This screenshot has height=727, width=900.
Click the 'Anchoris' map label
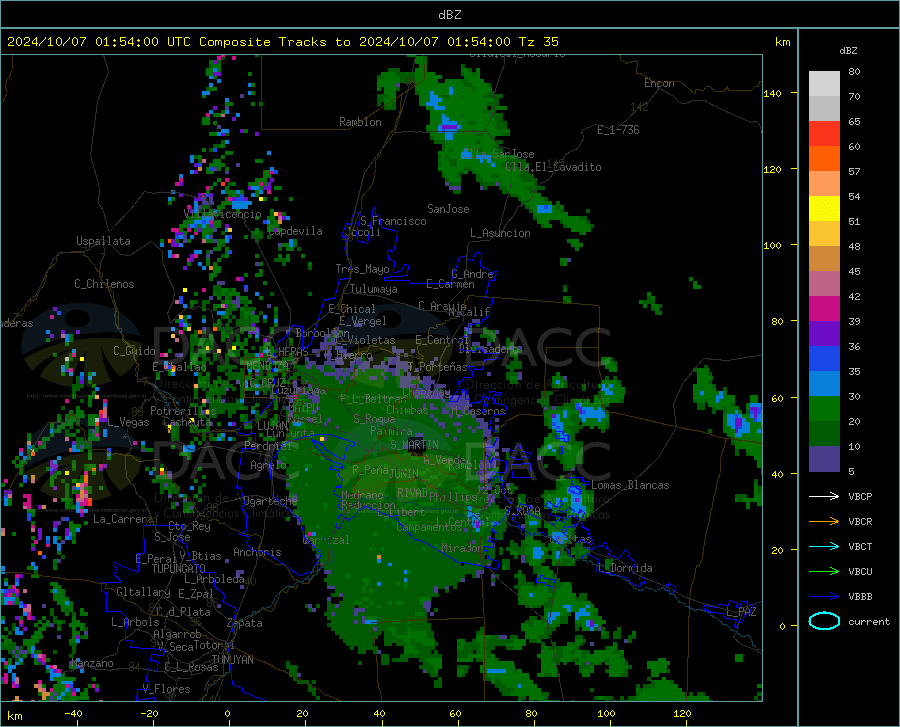pyautogui.click(x=257, y=552)
